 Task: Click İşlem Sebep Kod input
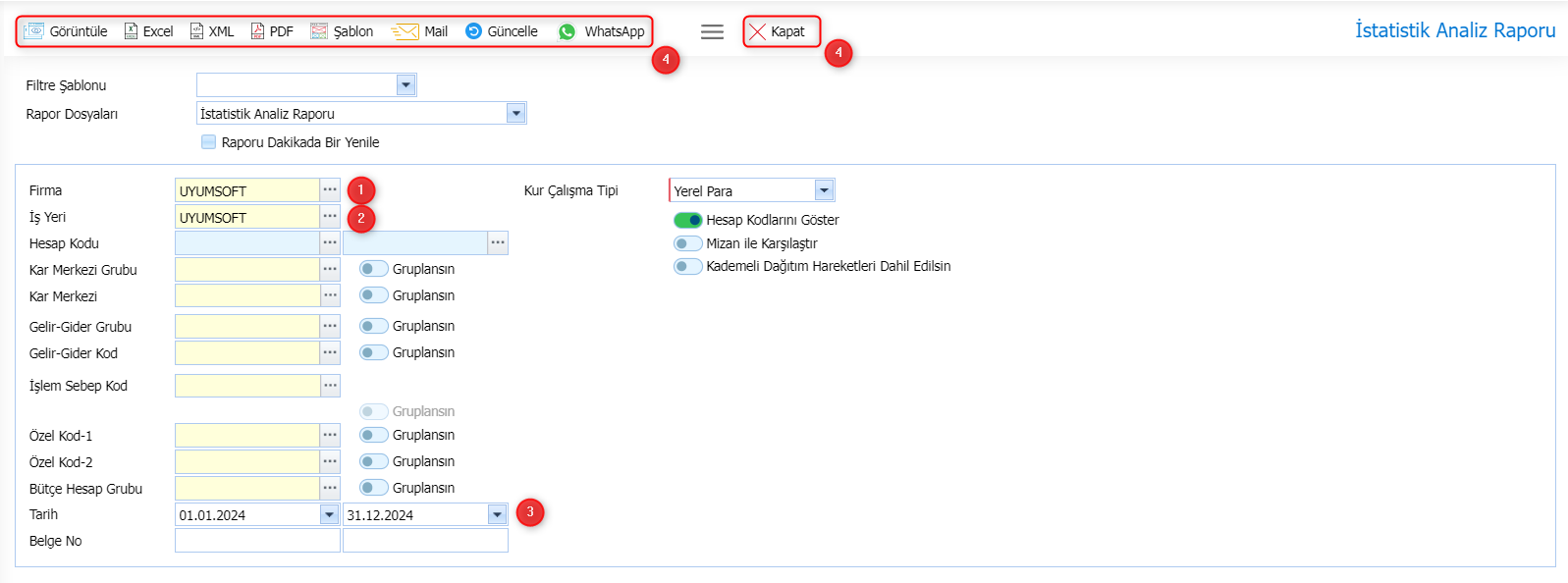[247, 386]
